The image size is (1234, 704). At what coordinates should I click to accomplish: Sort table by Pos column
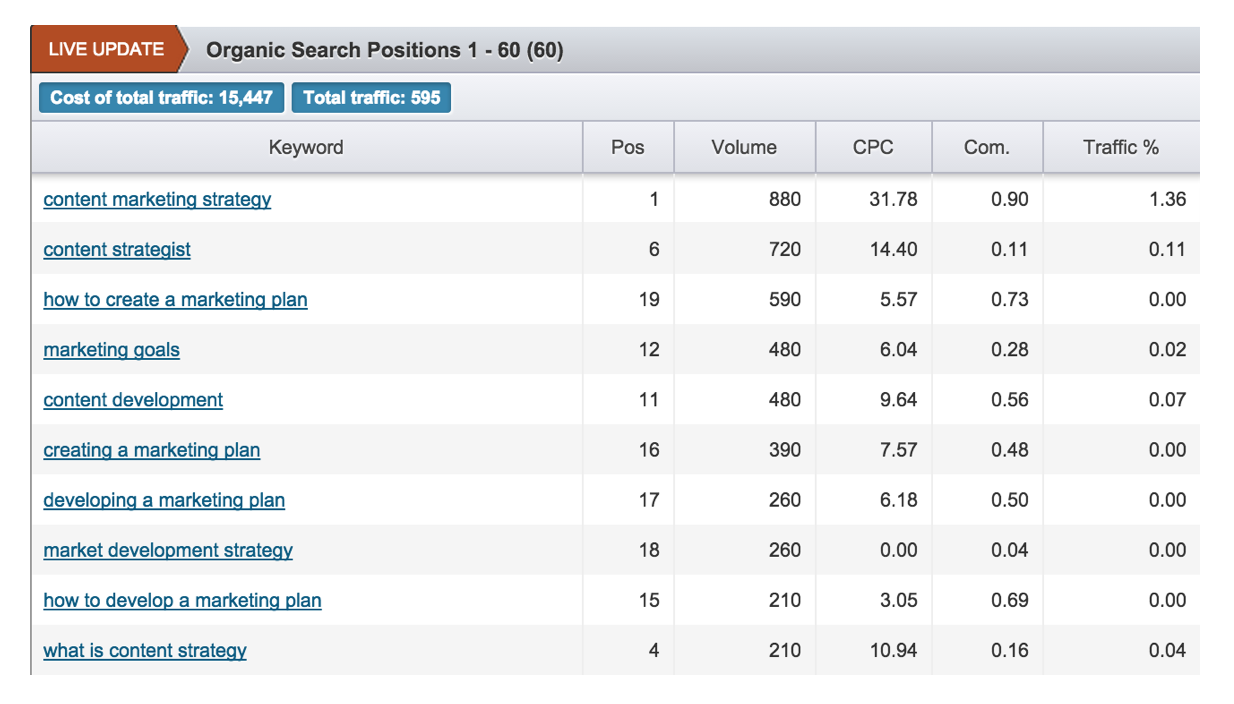click(x=628, y=148)
